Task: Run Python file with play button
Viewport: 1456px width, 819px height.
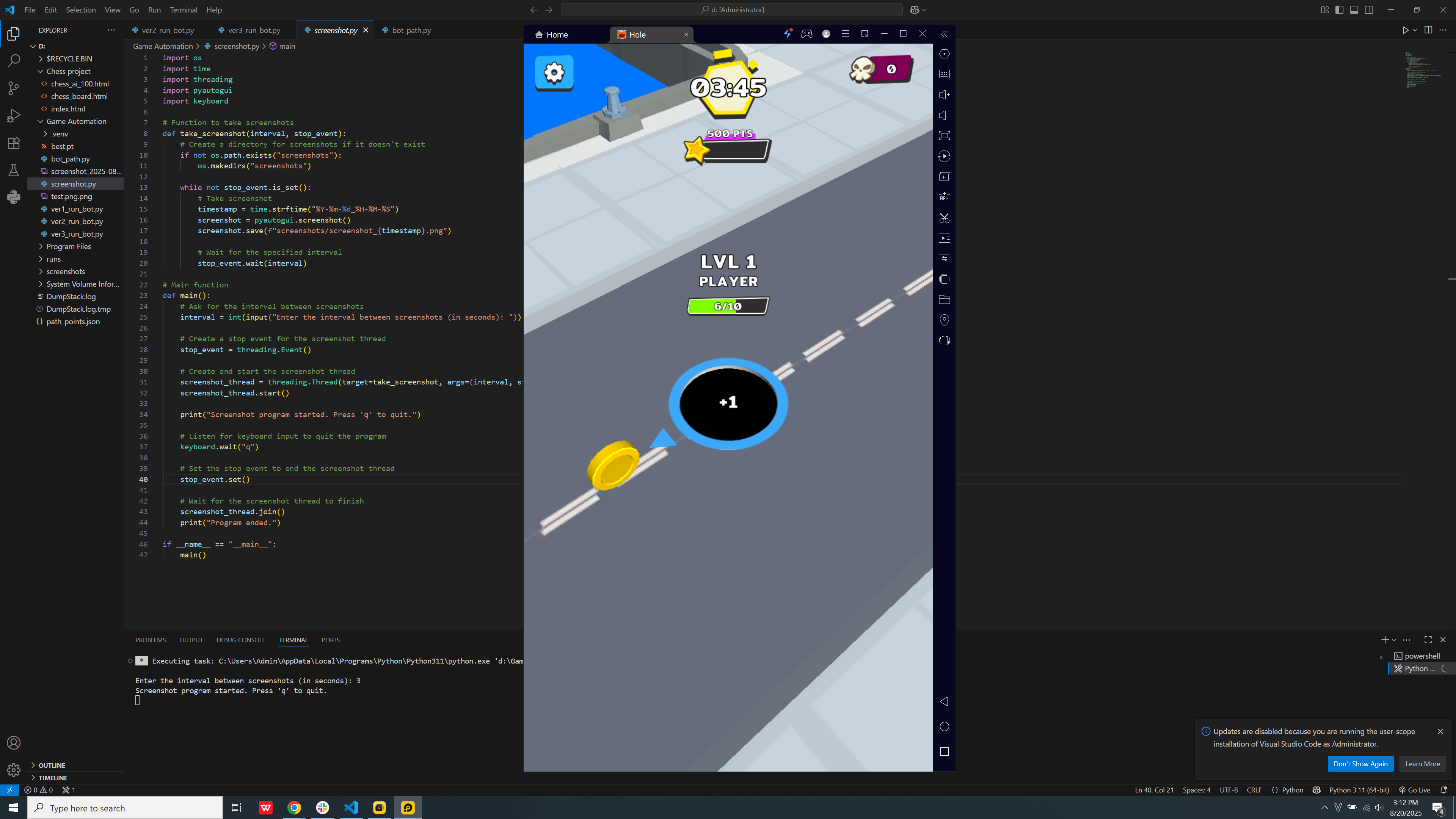Action: point(1405,30)
